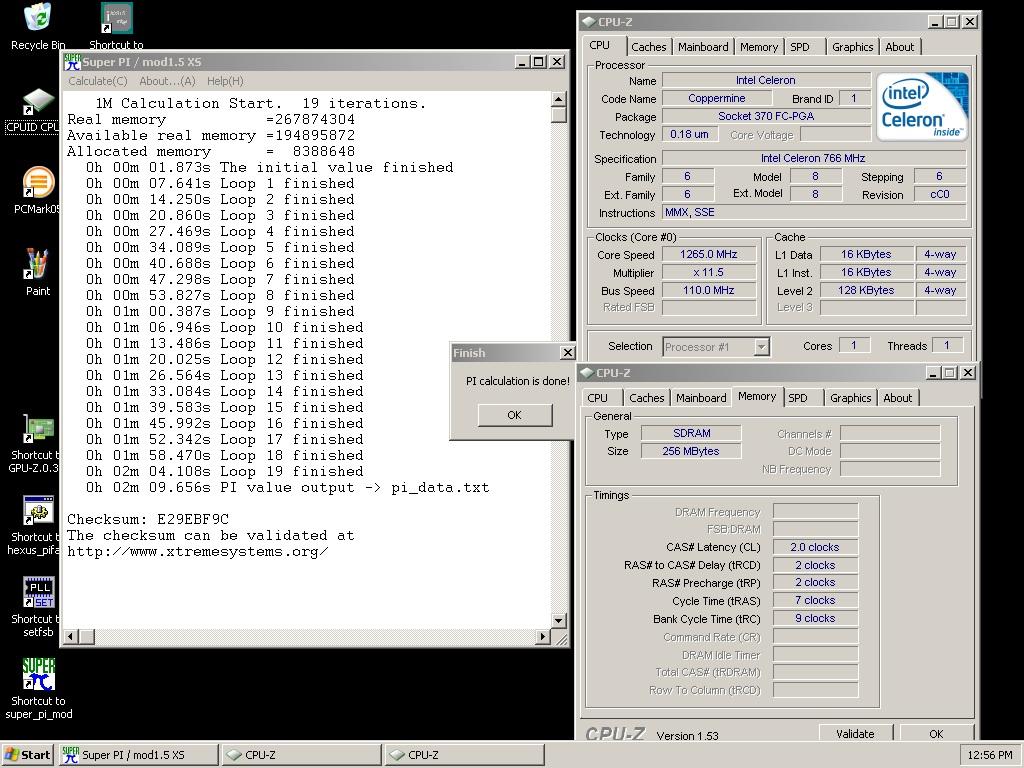1024x768 pixels.
Task: Click Super PI vertical scrollbar up arrow
Action: pos(558,99)
